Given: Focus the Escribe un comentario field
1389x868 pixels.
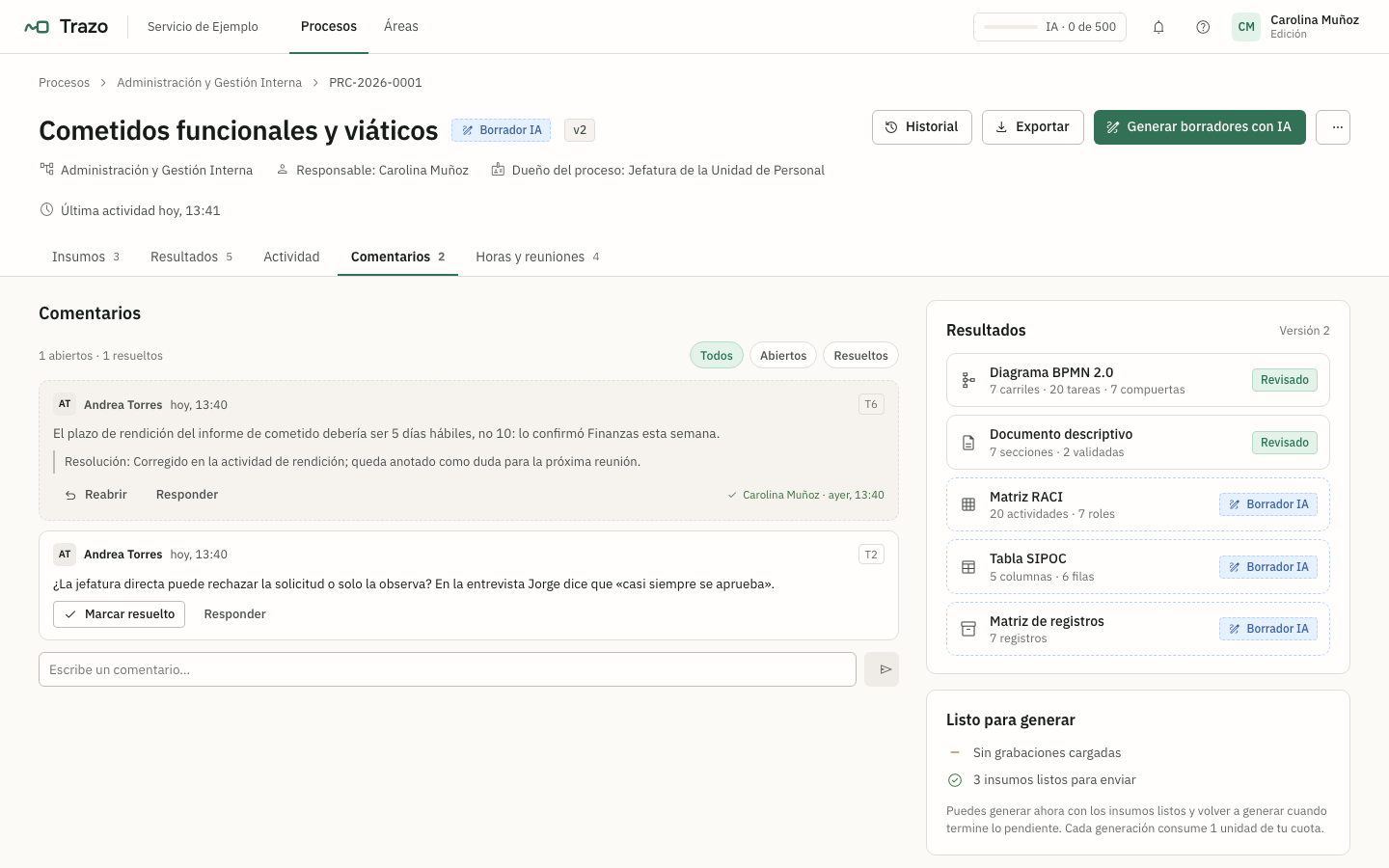Looking at the screenshot, I should 448,669.
